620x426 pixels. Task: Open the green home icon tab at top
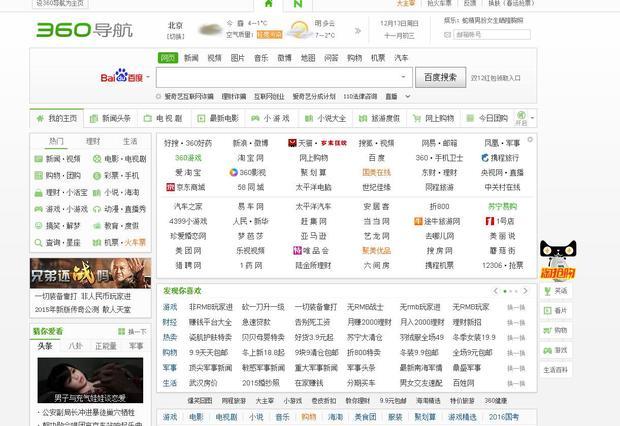point(268,4)
